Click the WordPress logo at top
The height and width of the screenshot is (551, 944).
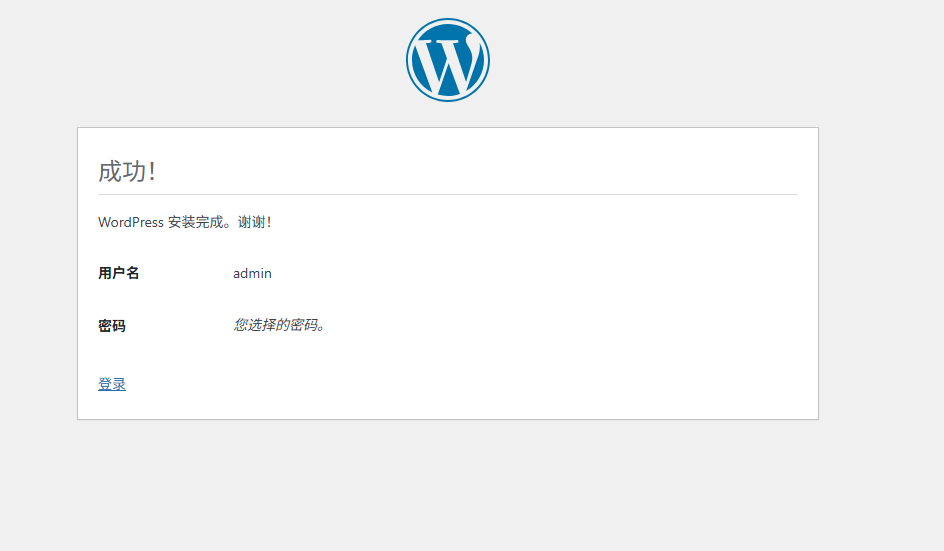coord(447,60)
